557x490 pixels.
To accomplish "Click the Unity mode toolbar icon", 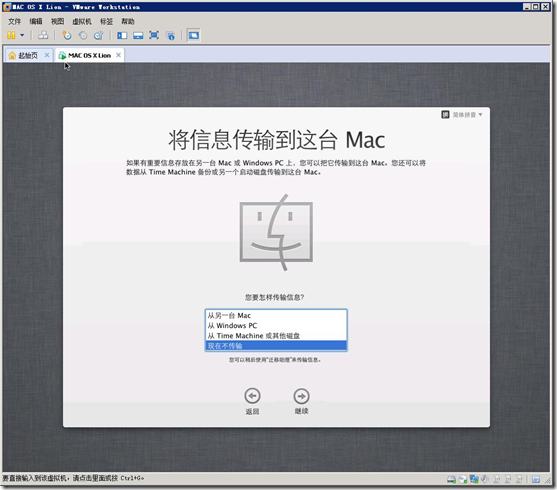I will point(171,35).
